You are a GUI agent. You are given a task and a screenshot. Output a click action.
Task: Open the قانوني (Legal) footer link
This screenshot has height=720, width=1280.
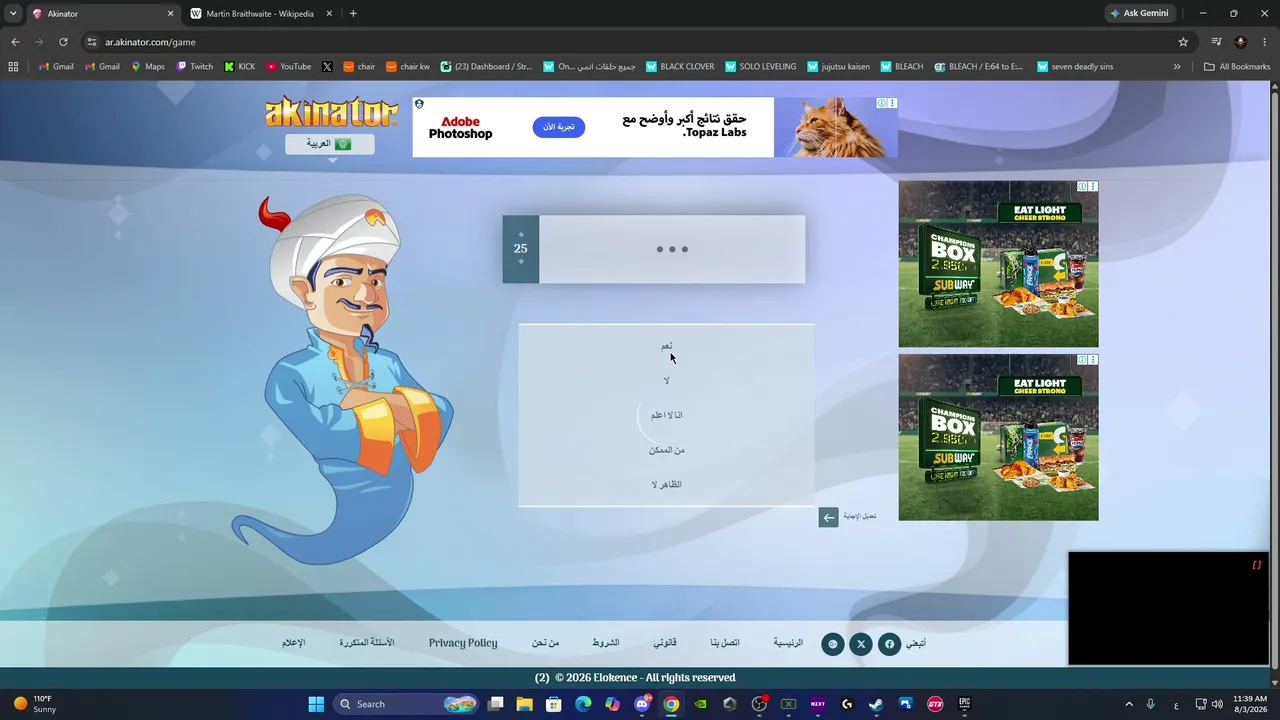click(665, 643)
